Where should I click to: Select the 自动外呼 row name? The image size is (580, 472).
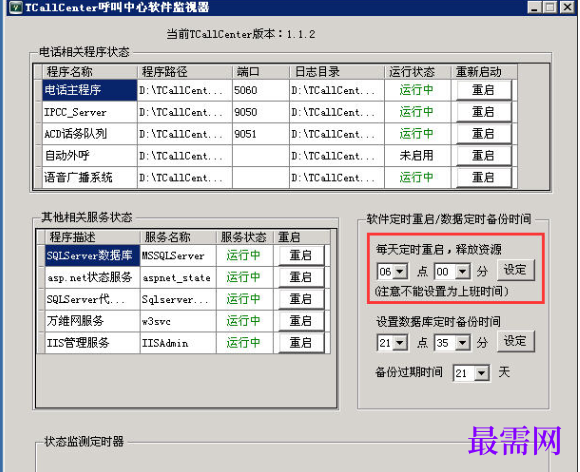tap(90, 156)
